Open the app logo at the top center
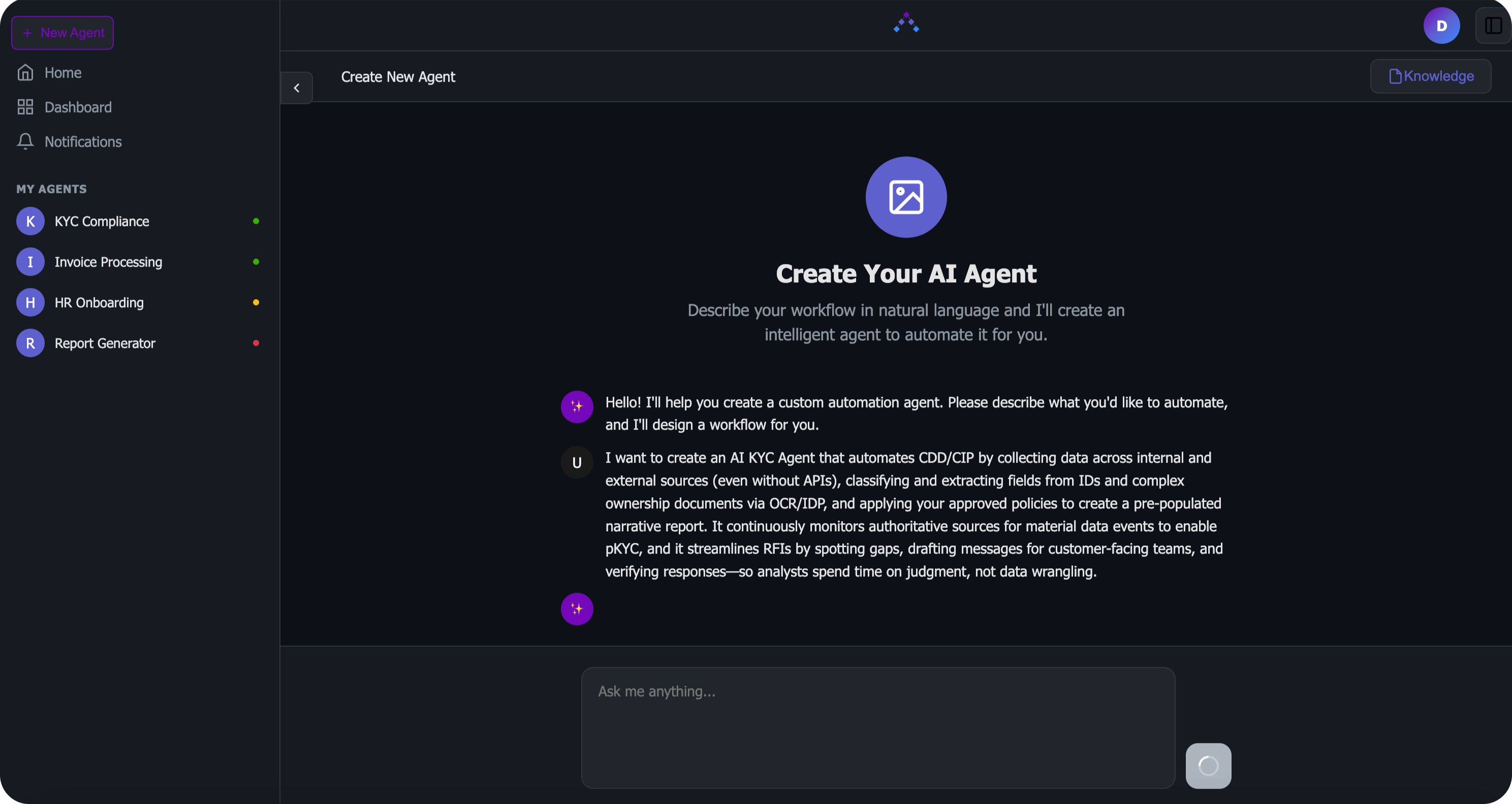 click(x=906, y=23)
